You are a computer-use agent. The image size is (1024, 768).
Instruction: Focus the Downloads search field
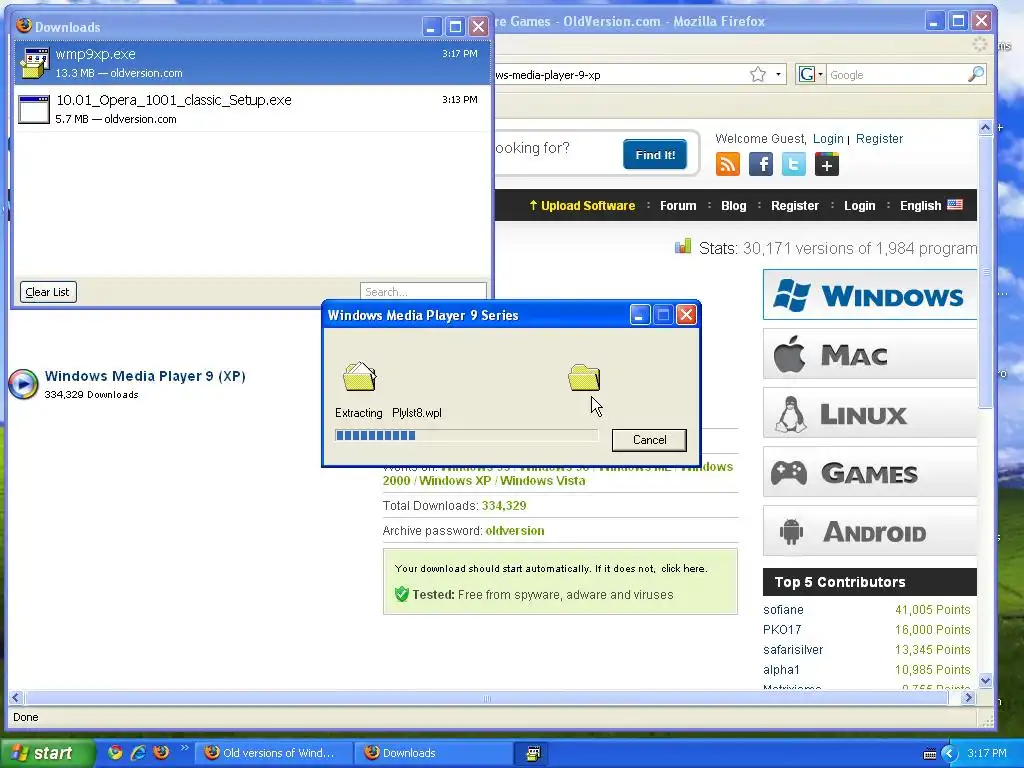click(x=423, y=291)
